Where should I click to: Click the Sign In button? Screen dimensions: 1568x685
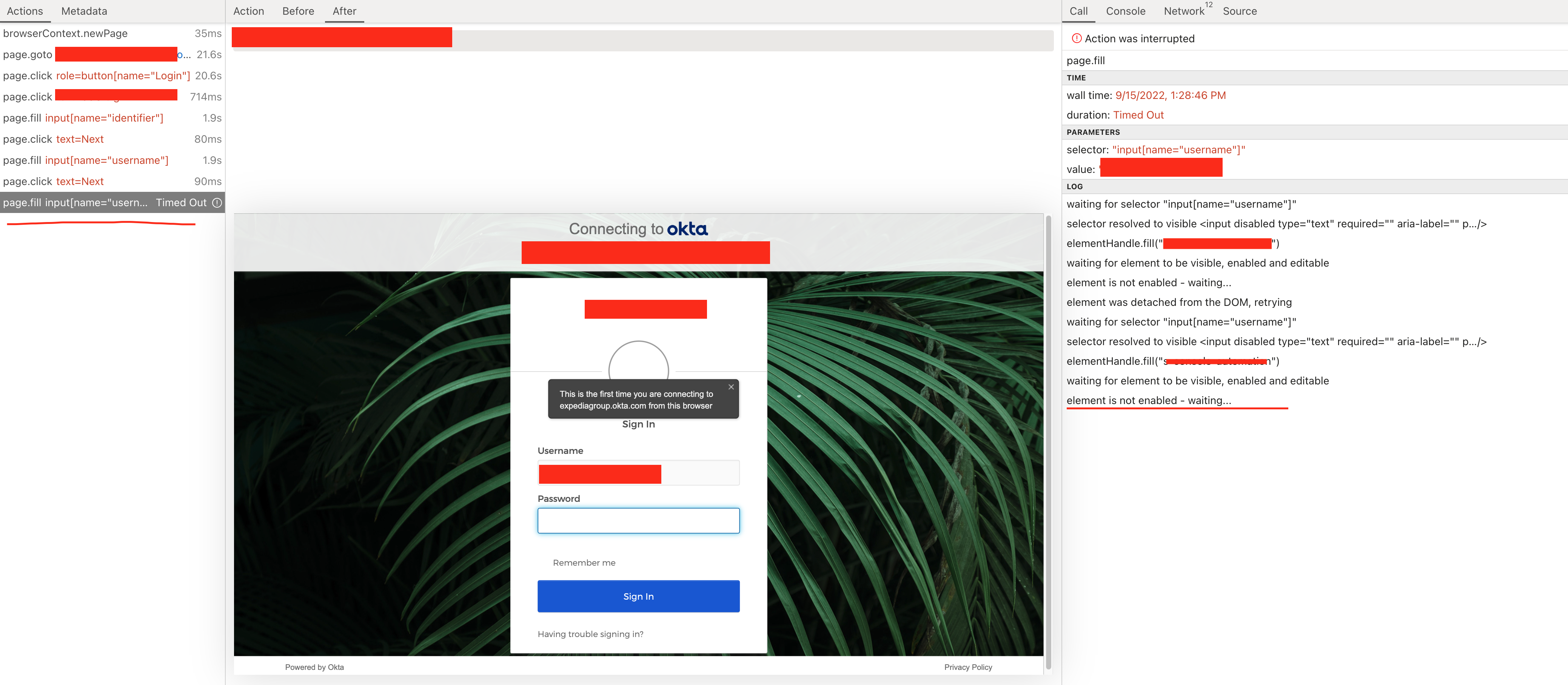tap(638, 596)
